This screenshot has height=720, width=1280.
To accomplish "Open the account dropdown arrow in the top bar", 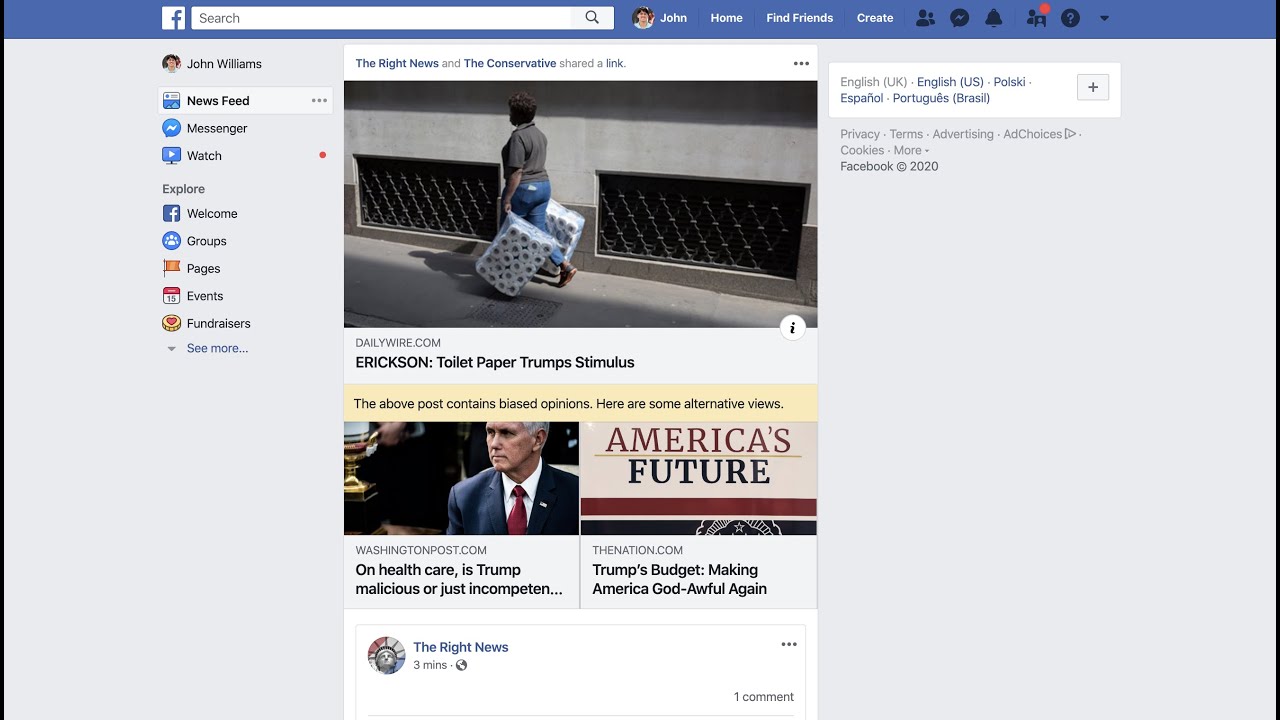I will [x=1104, y=18].
